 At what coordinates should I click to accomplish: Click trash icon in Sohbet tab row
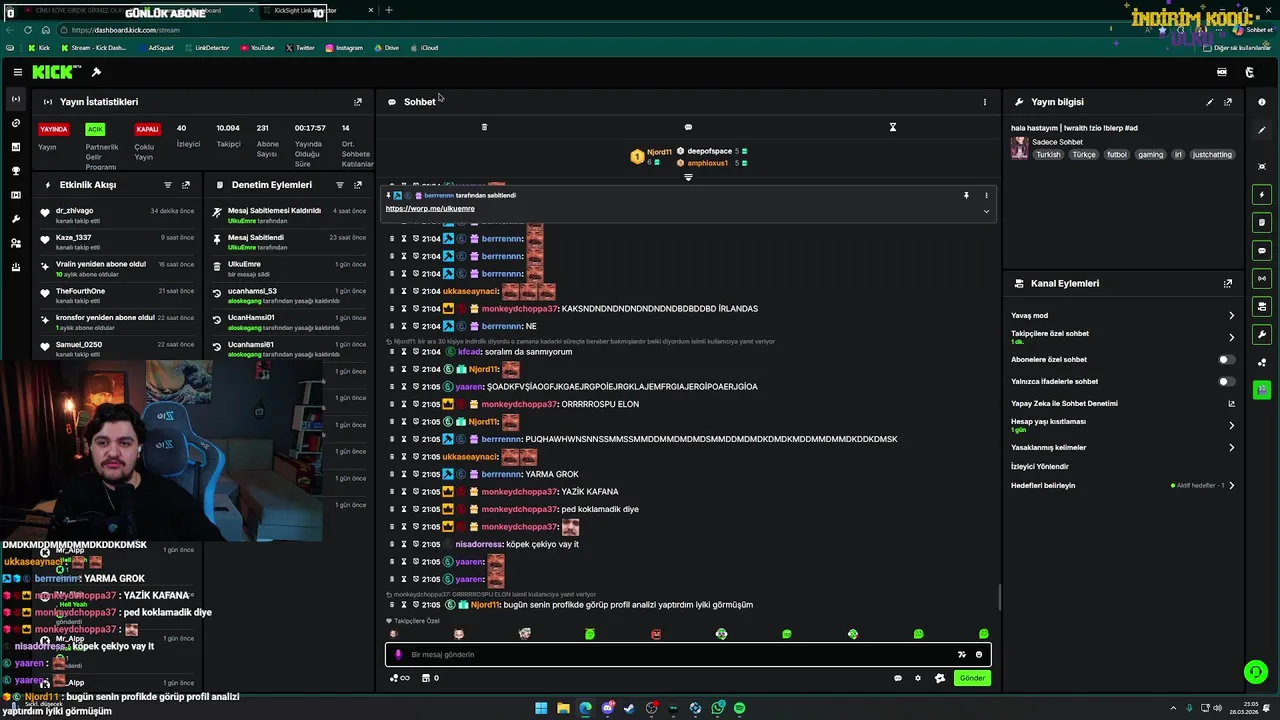(484, 127)
